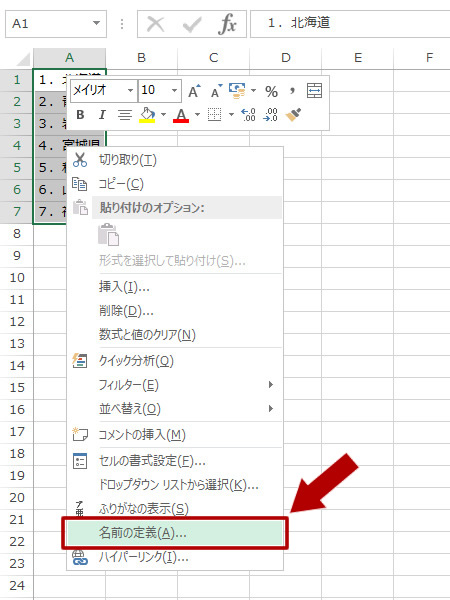
Task: Select コピー(C) menu item
Action: tap(175, 184)
